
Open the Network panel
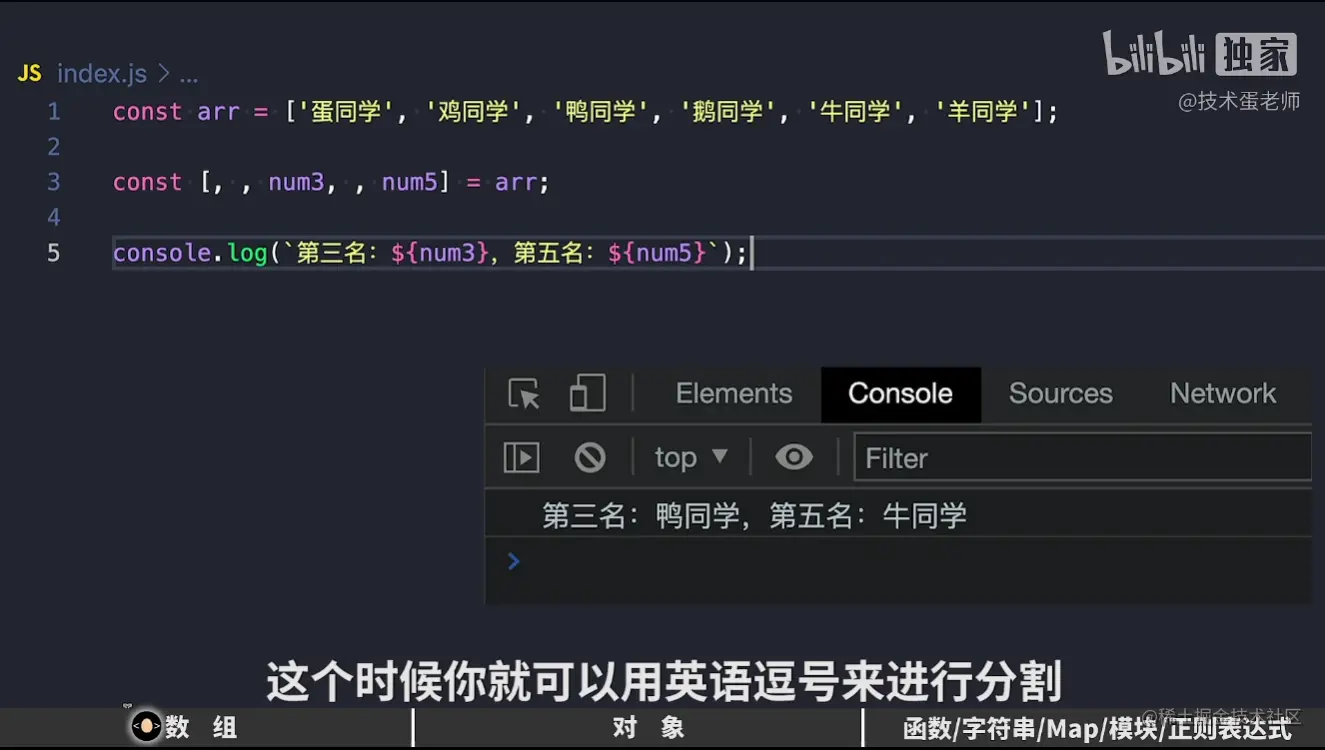click(x=1222, y=394)
